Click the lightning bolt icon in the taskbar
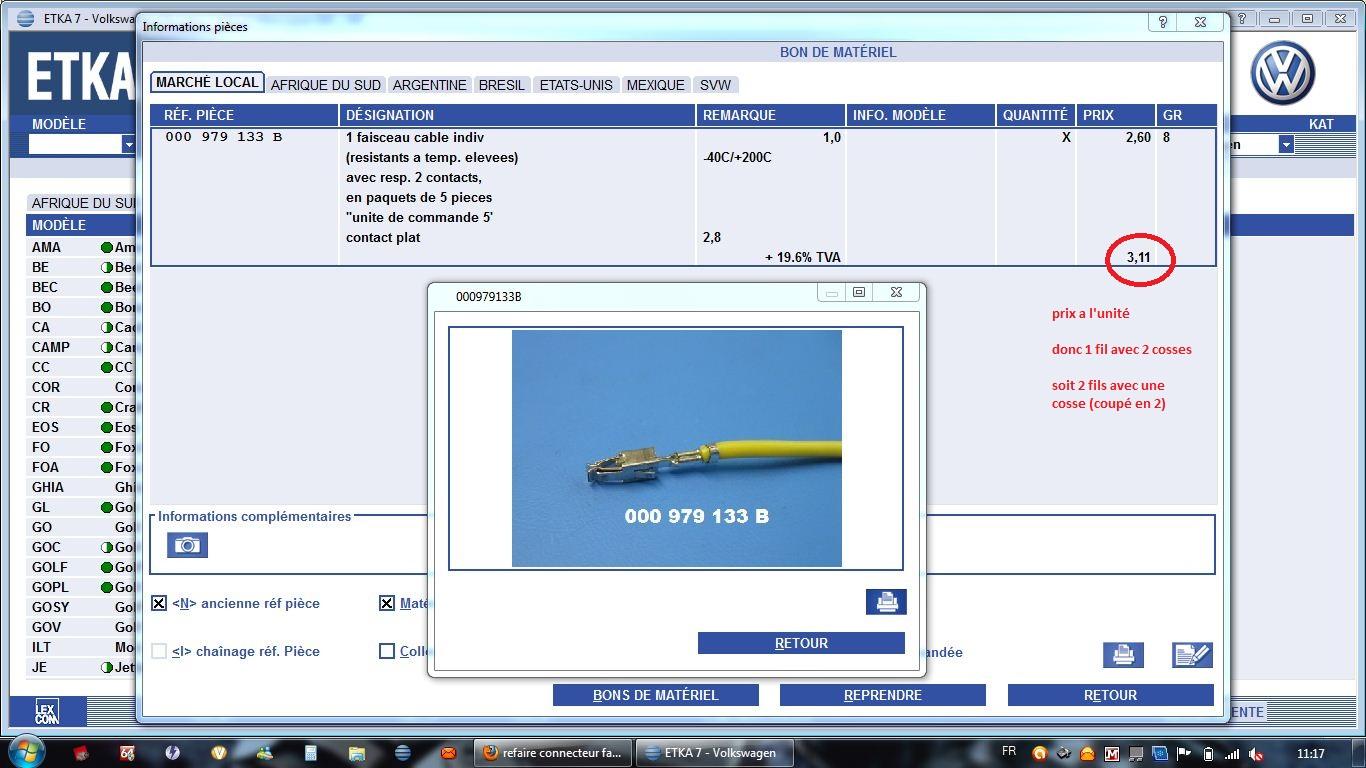The height and width of the screenshot is (768, 1366). coord(173,753)
